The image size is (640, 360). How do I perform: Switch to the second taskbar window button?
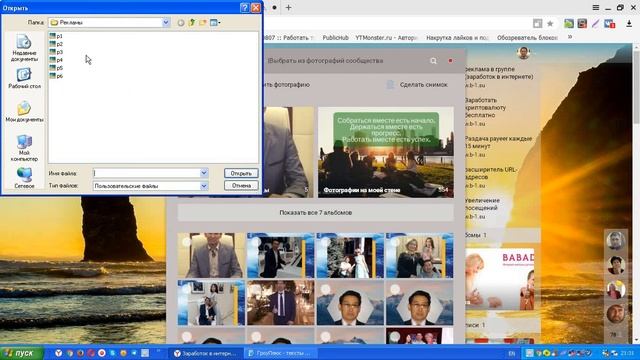(280, 353)
